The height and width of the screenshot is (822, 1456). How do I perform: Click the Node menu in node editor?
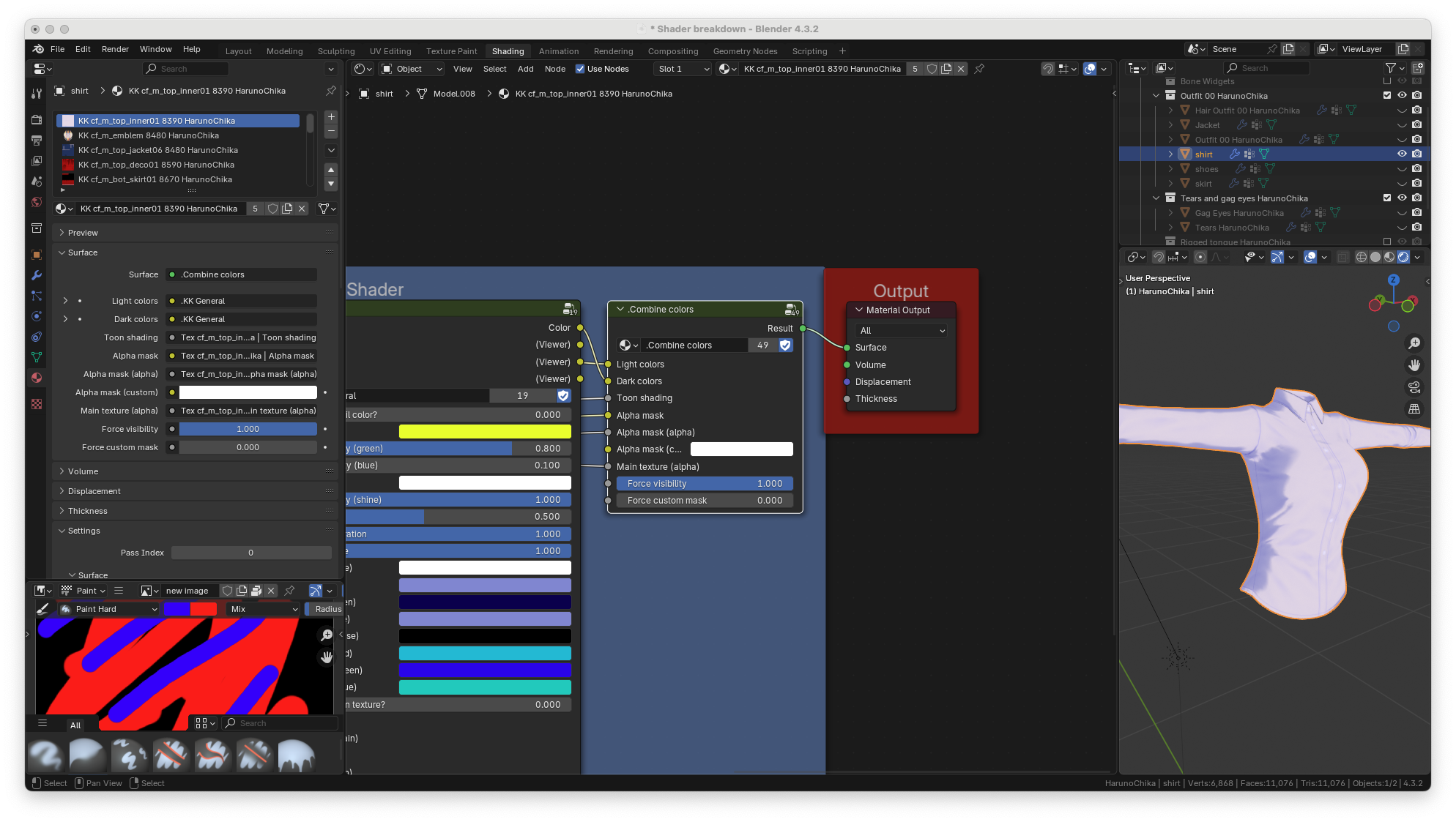[x=554, y=69]
